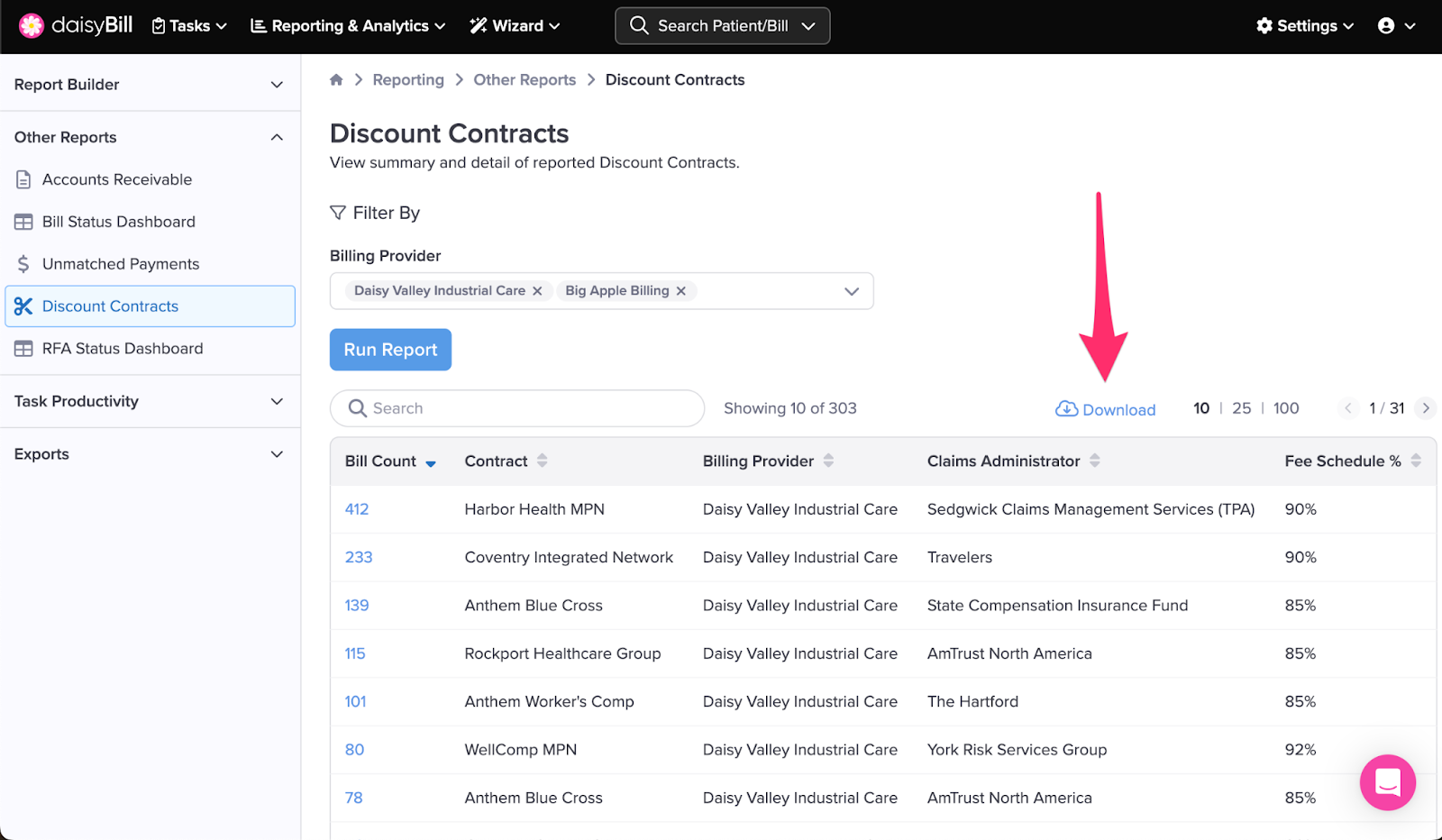Go to next page arrow
The image size is (1442, 840).
tap(1425, 408)
